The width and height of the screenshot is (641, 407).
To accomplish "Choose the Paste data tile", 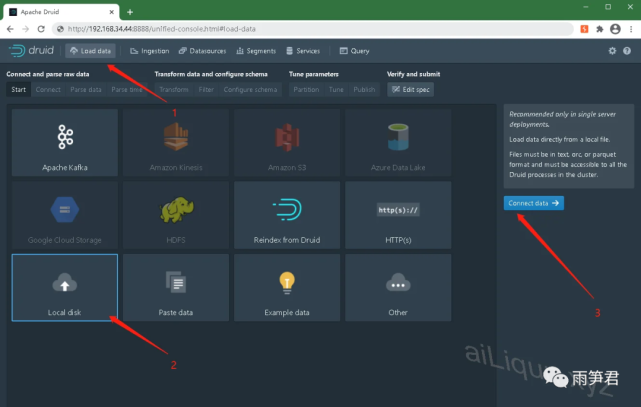I will [x=176, y=288].
